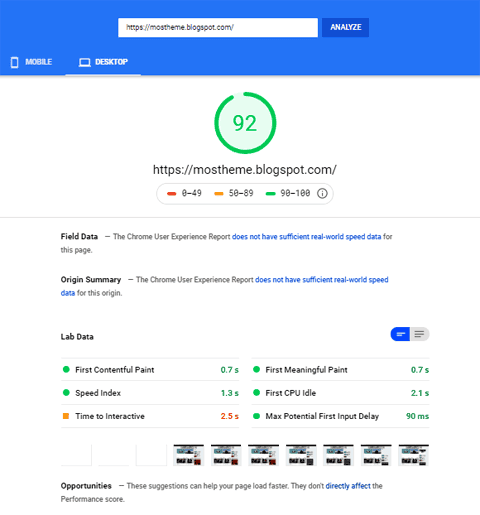Click the green dot beside First Contentful Paint
This screenshot has height=515, width=480.
tap(66, 369)
